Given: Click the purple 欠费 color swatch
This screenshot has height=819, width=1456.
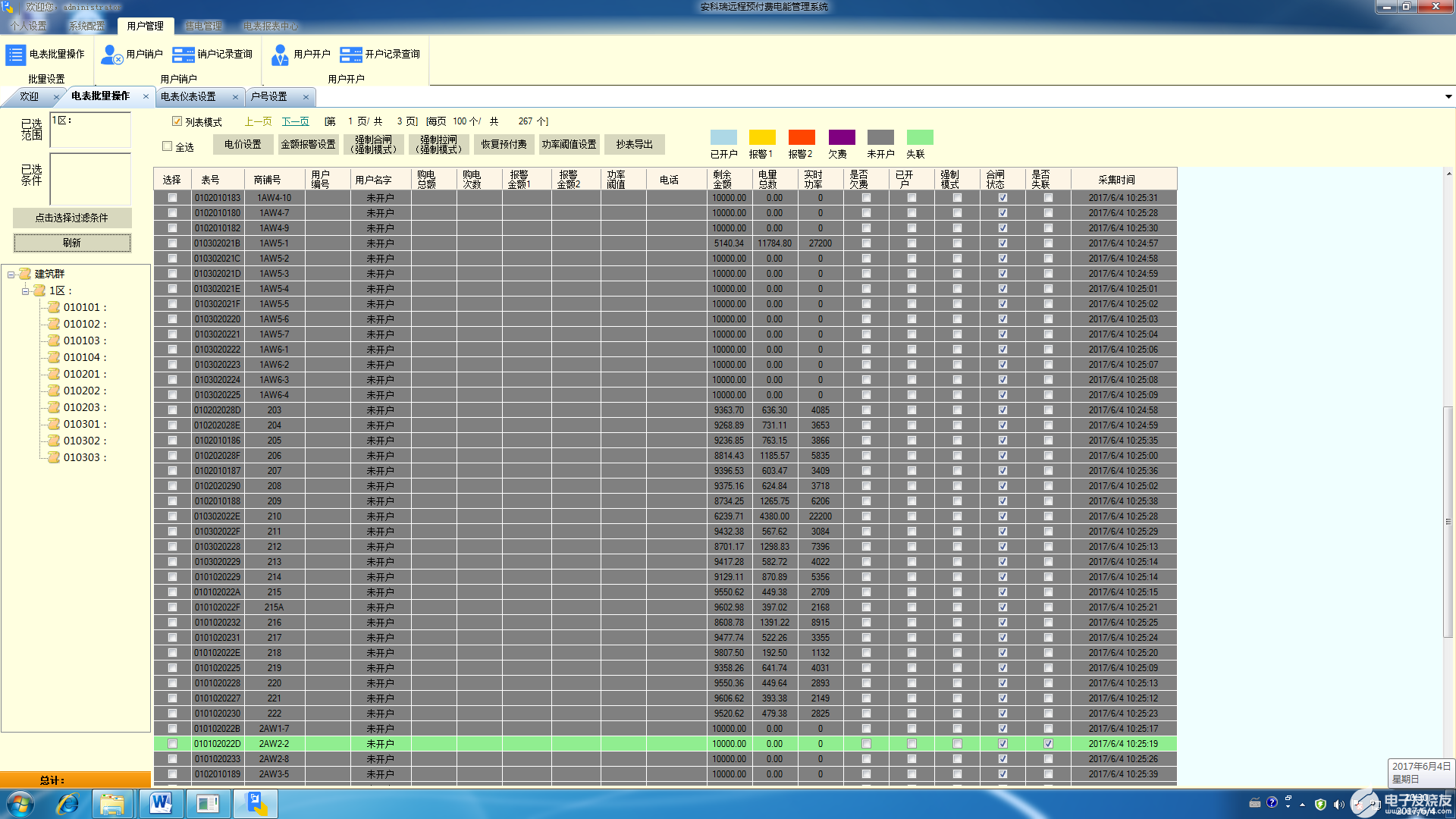Looking at the screenshot, I should coord(841,137).
